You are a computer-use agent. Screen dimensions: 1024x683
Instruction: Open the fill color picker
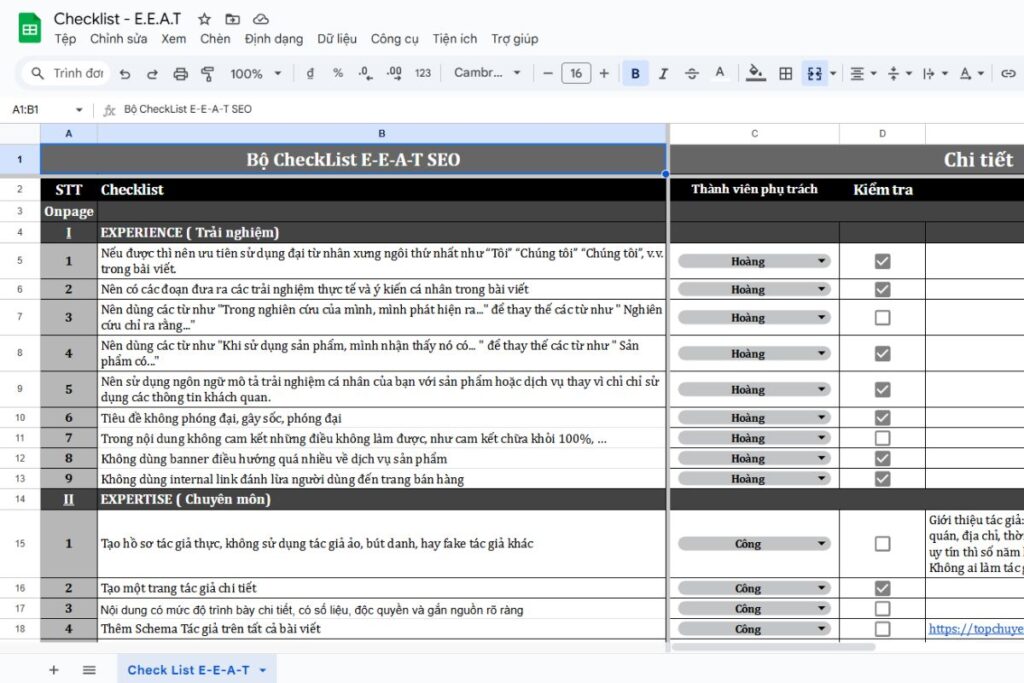756,73
